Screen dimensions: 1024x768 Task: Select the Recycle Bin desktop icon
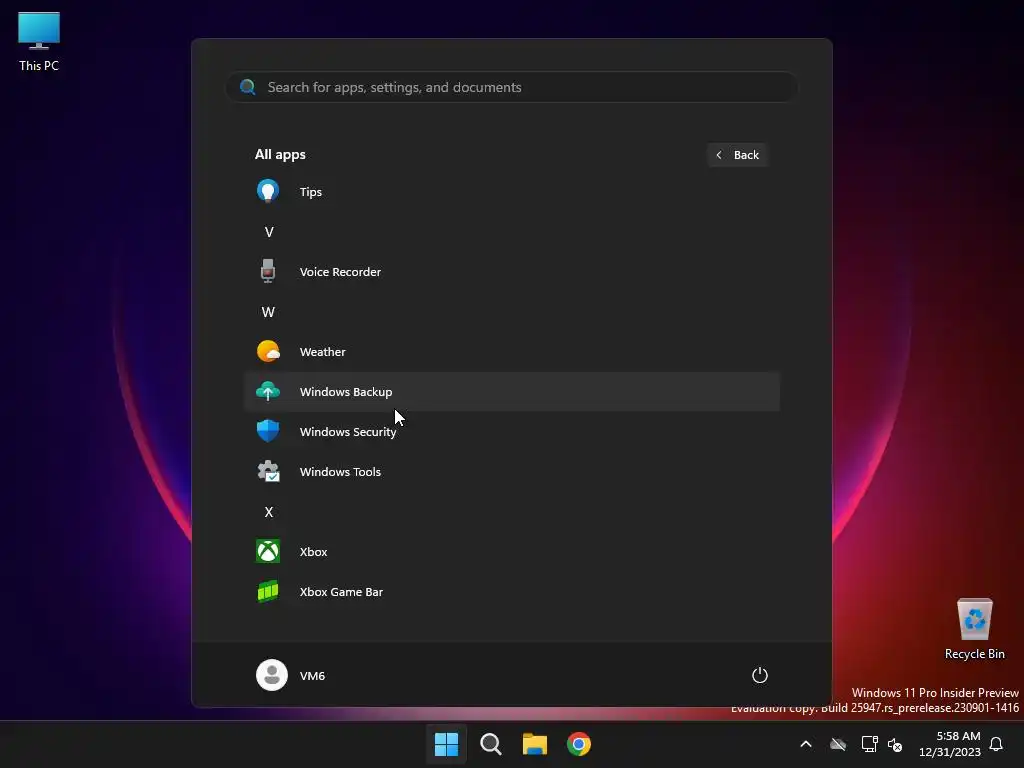pos(974,628)
